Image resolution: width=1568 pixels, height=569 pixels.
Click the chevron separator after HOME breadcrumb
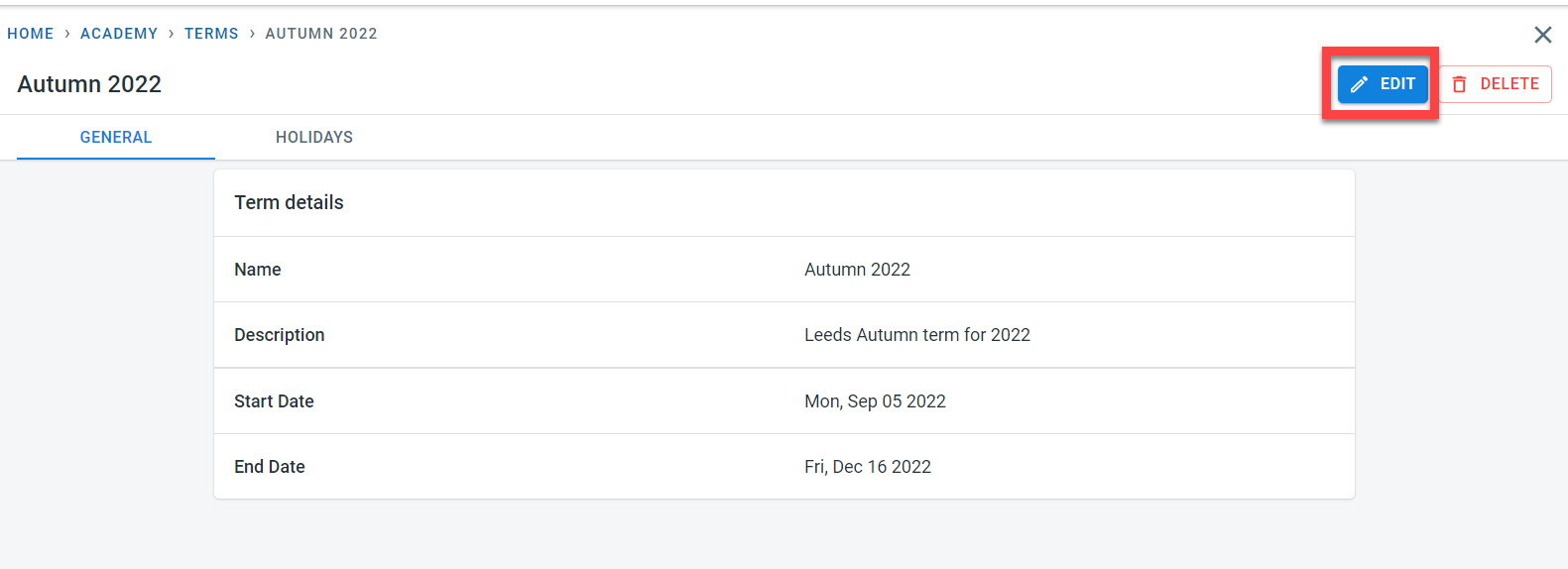tap(67, 34)
